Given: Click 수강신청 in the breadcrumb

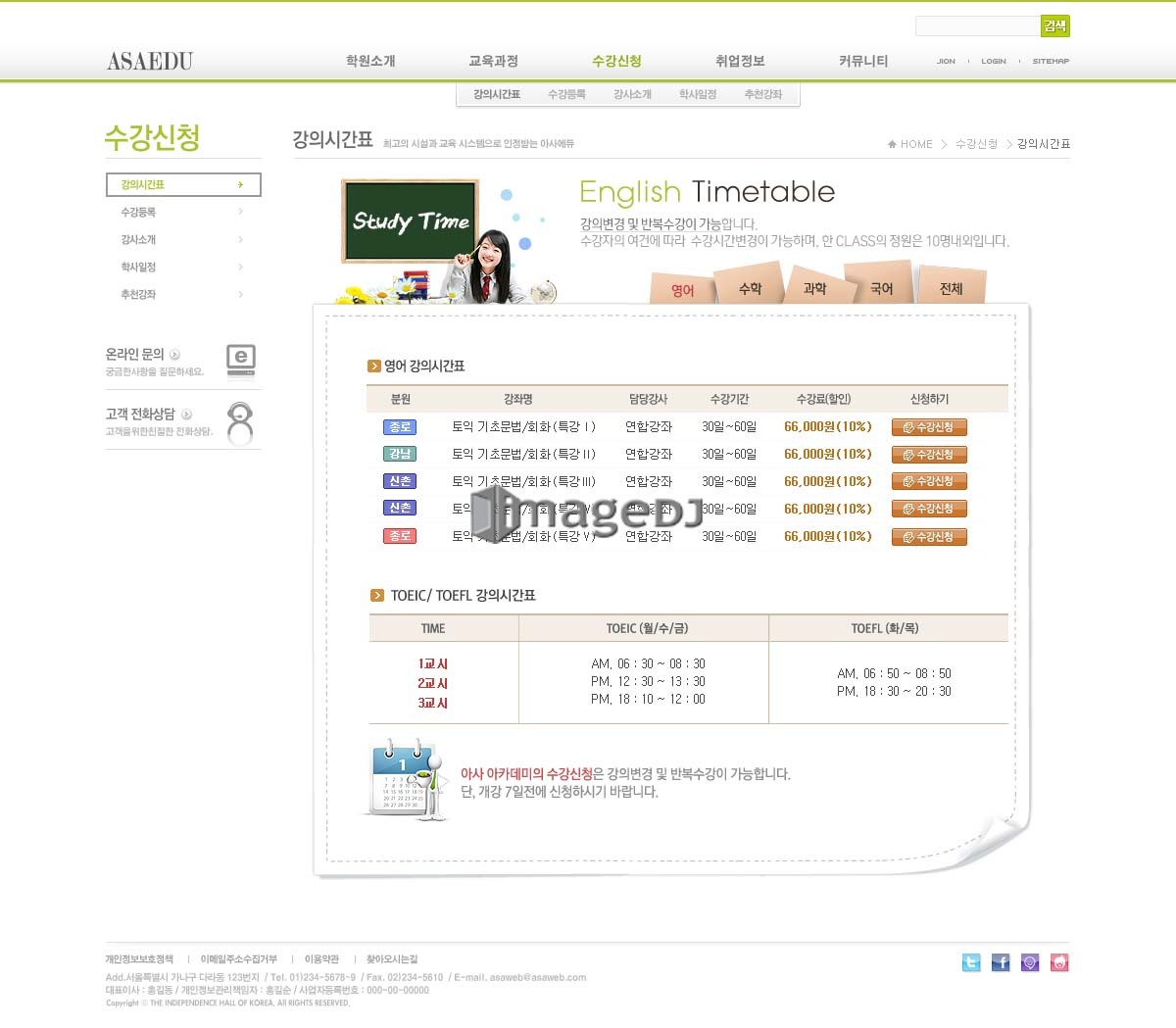Looking at the screenshot, I should [x=976, y=144].
